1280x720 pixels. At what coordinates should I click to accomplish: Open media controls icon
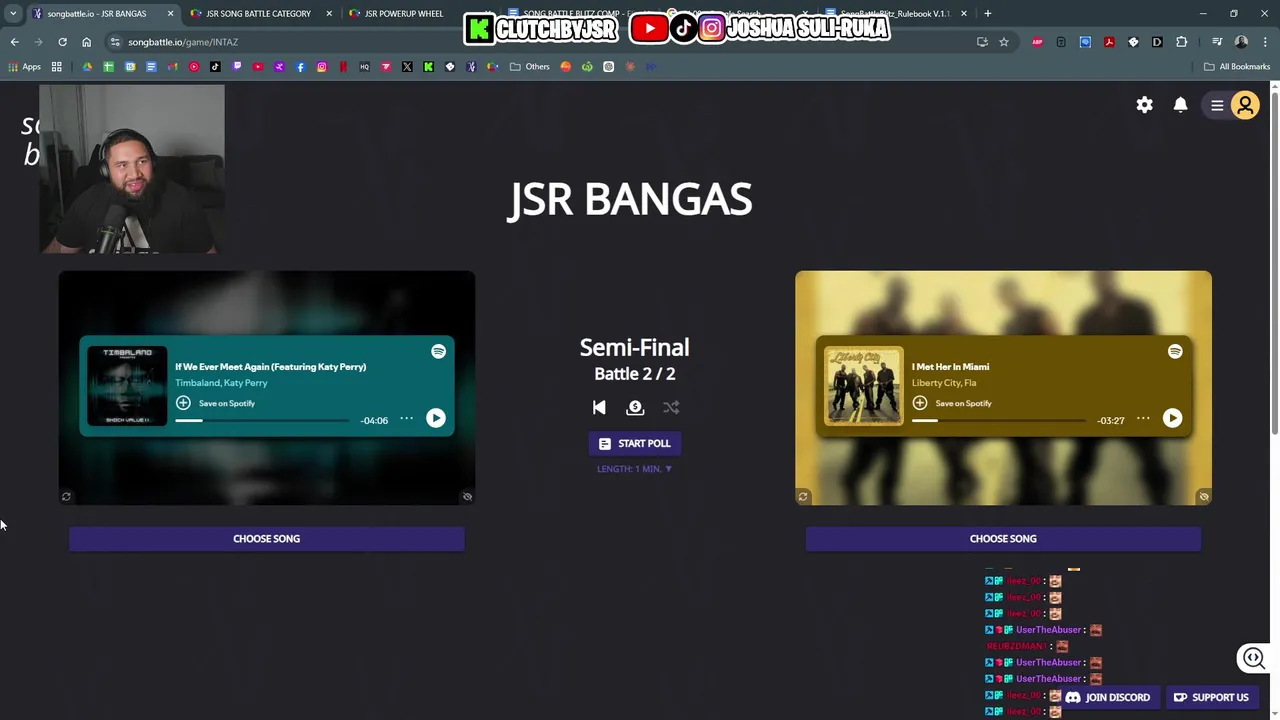[1217, 42]
